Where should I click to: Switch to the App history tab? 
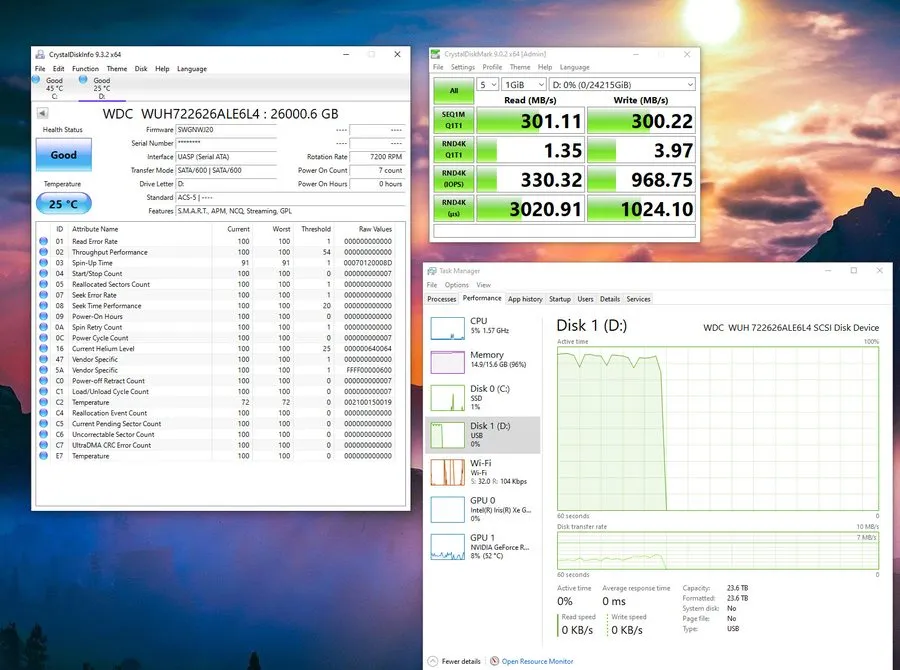point(525,299)
